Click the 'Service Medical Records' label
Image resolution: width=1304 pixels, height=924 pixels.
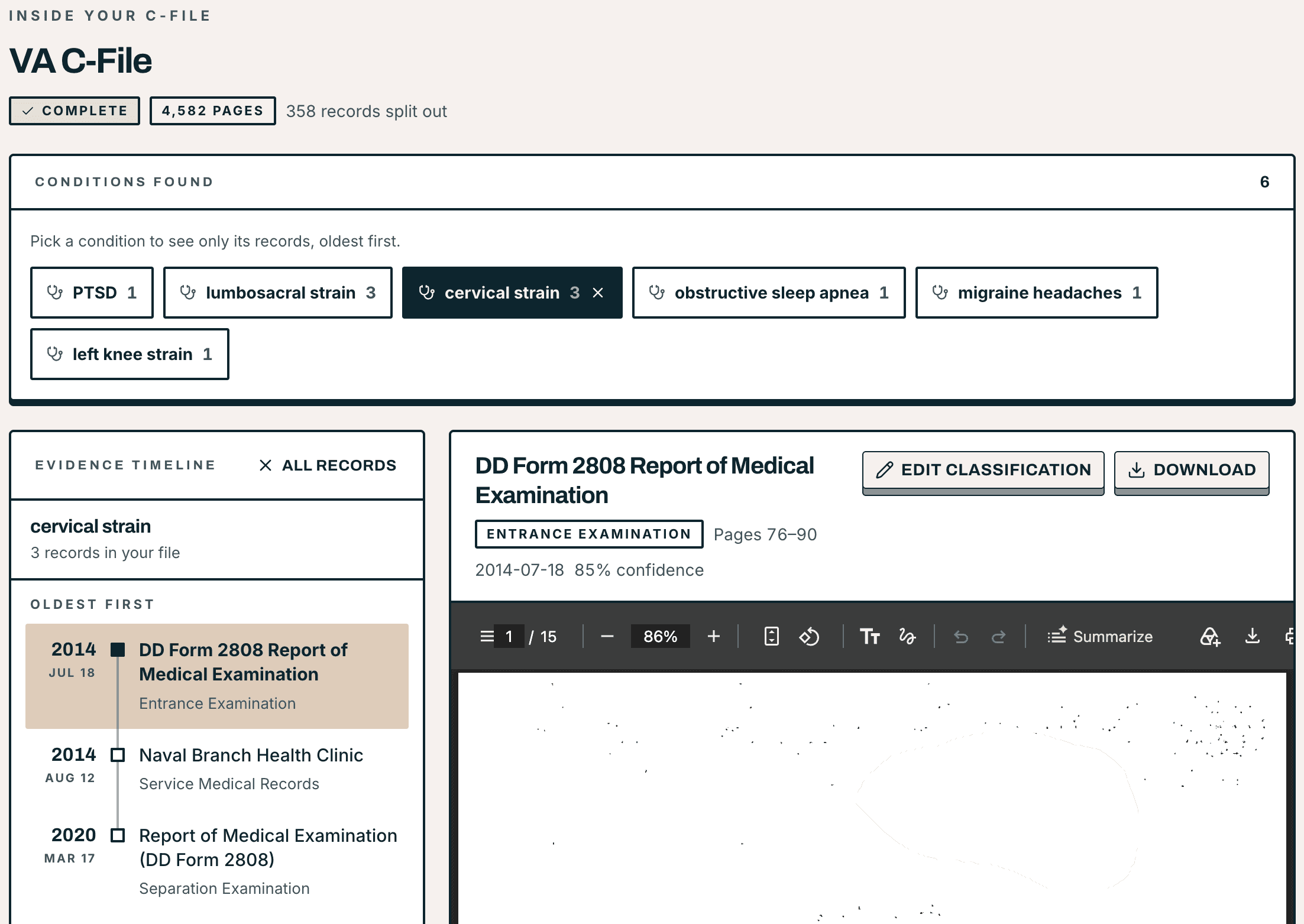tap(229, 784)
